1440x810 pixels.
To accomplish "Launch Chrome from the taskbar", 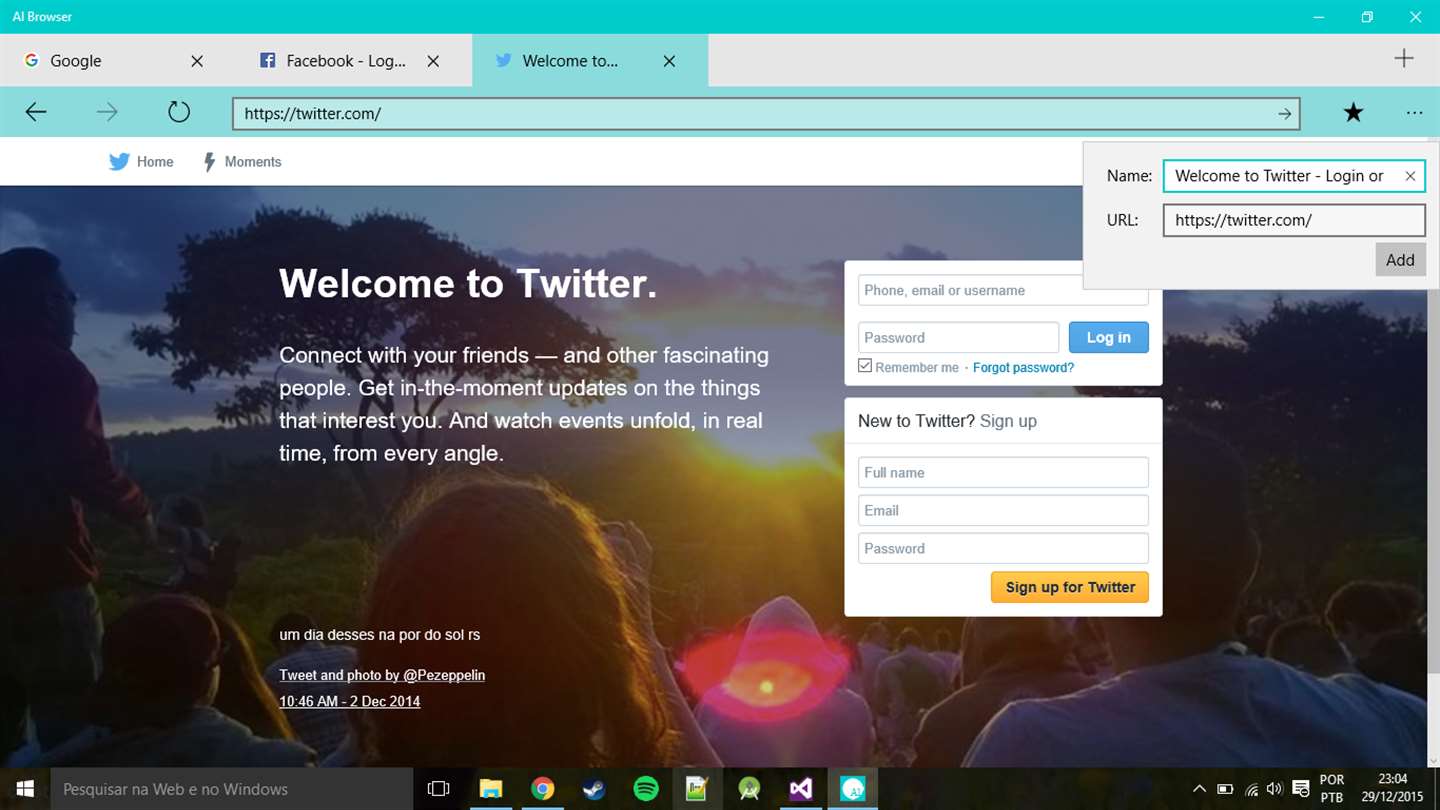I will click(x=542, y=789).
